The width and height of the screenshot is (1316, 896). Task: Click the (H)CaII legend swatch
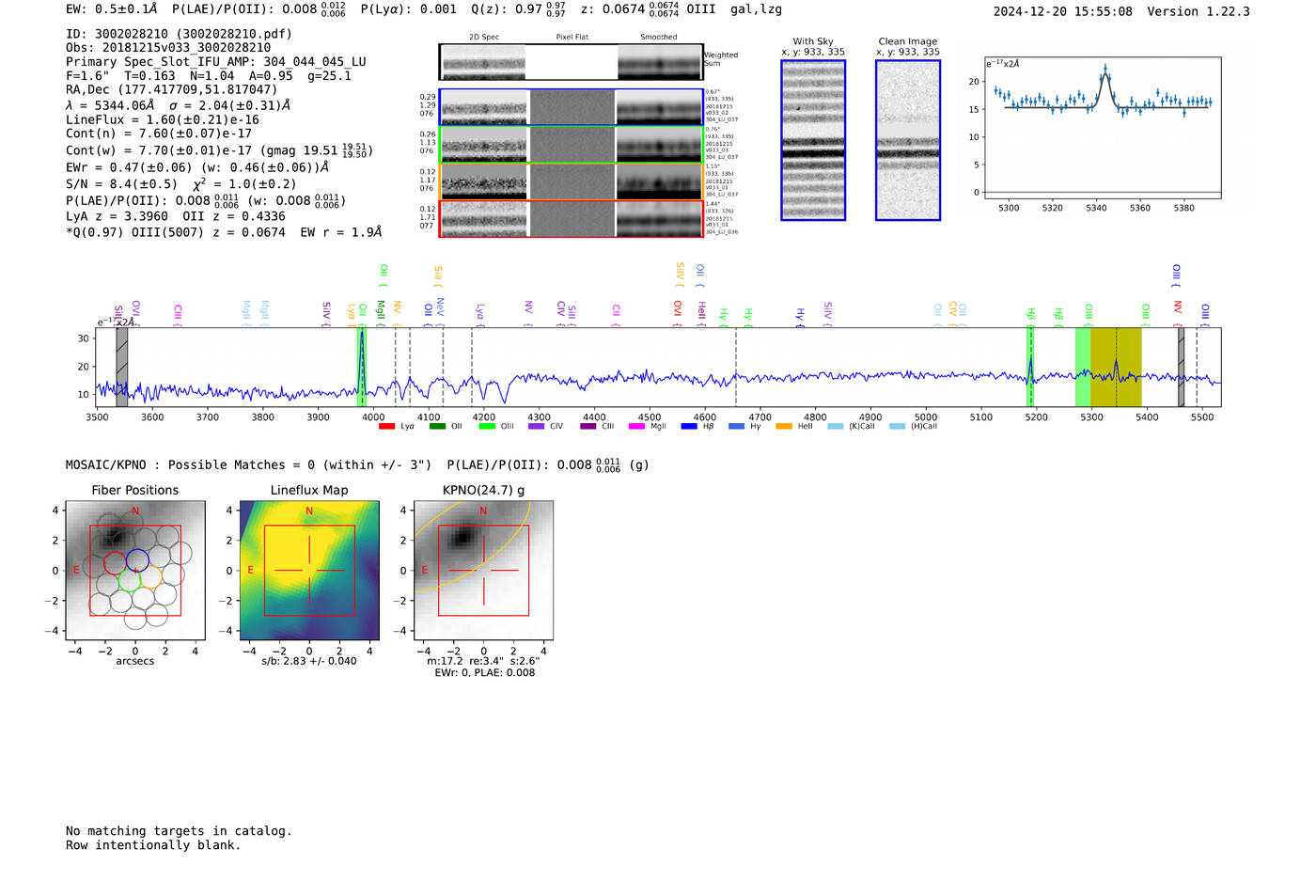click(x=898, y=427)
